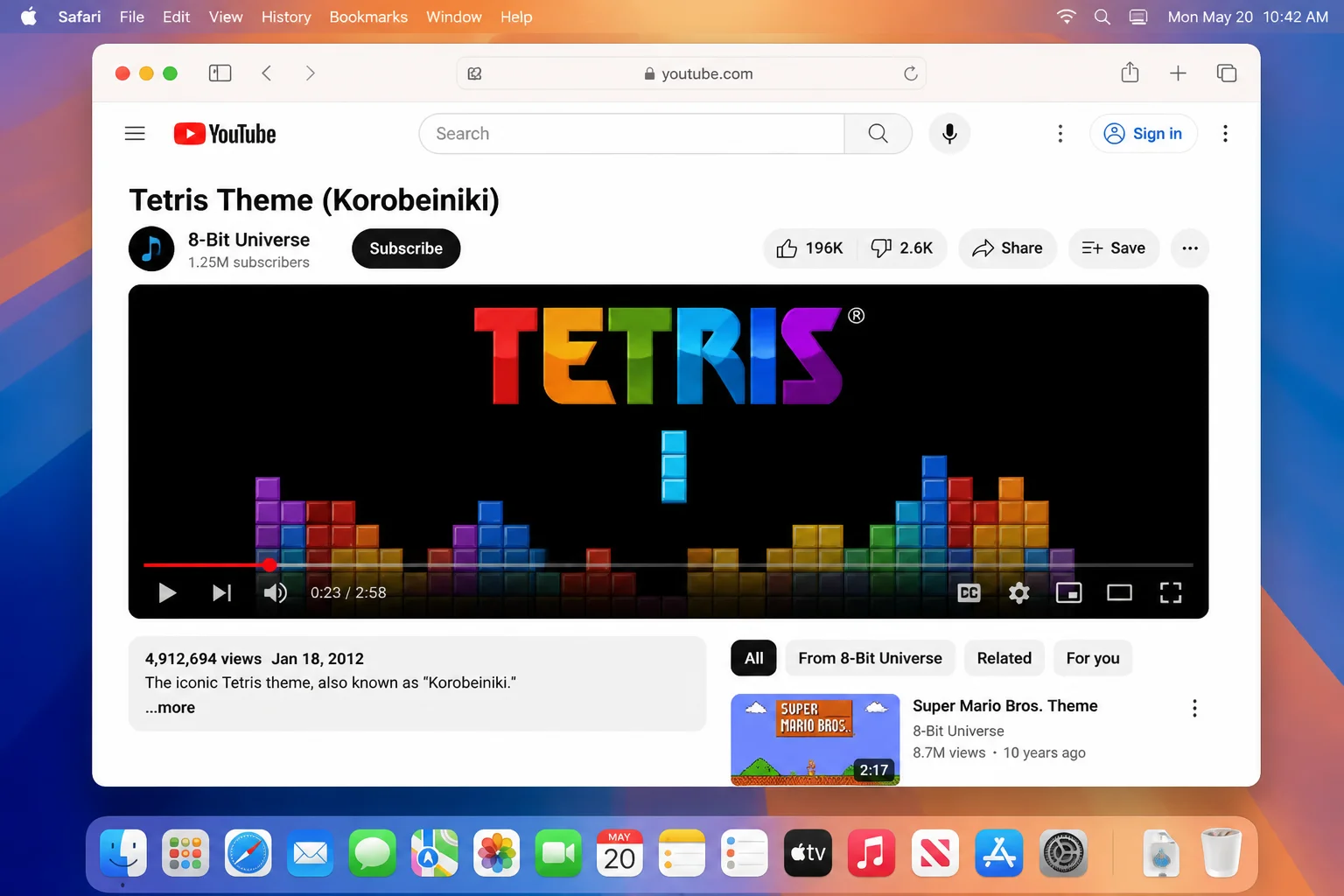Viewport: 1344px width, 896px height.
Task: Click the red progress scrubber handle
Action: pyautogui.click(x=269, y=565)
